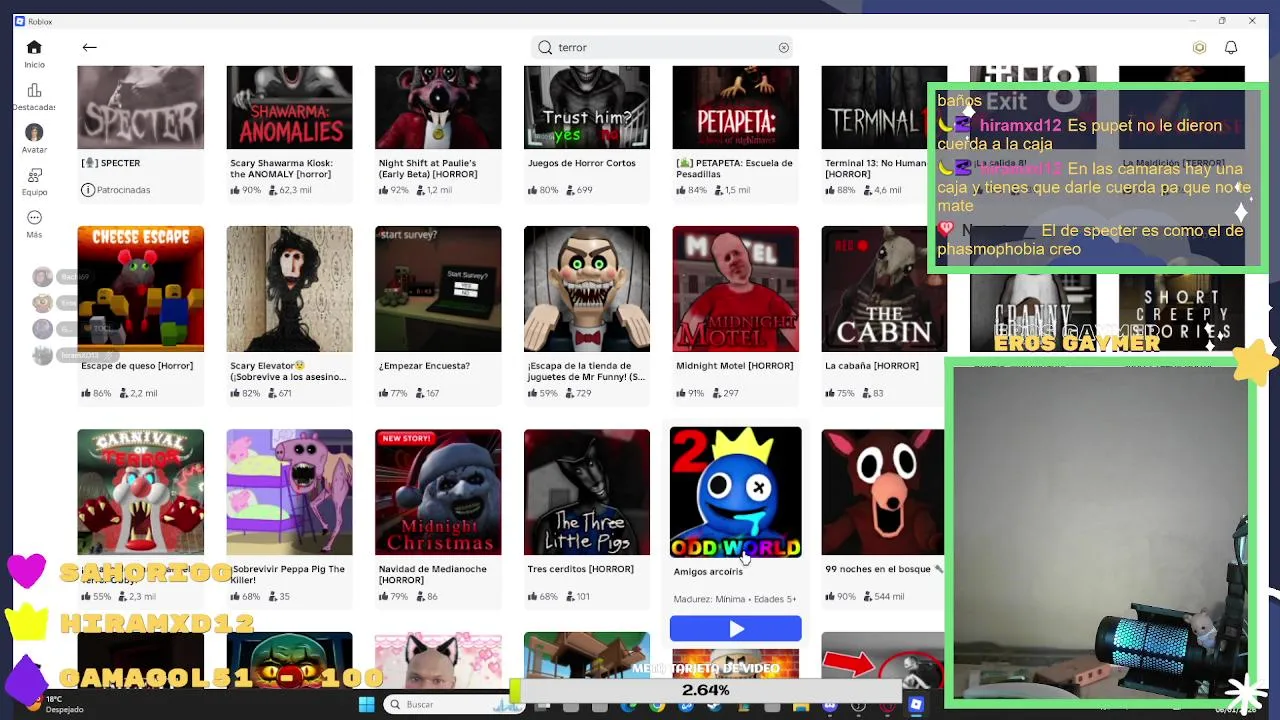Screen dimensions: 1280x720
Task: Open the notifications bell
Action: click(1231, 47)
